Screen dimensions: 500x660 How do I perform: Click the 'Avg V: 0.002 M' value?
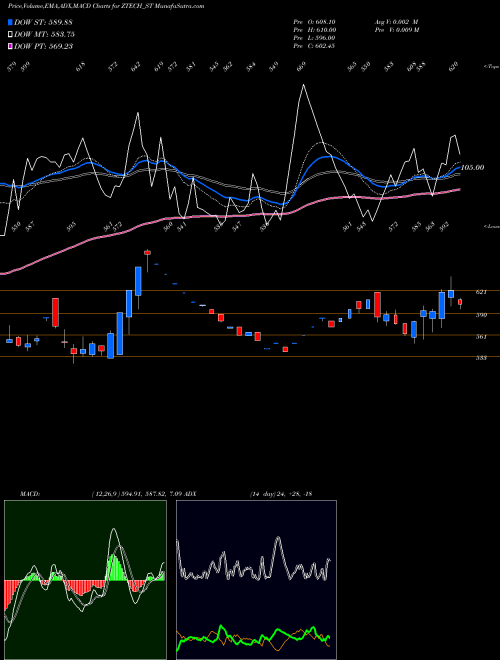click(396, 22)
